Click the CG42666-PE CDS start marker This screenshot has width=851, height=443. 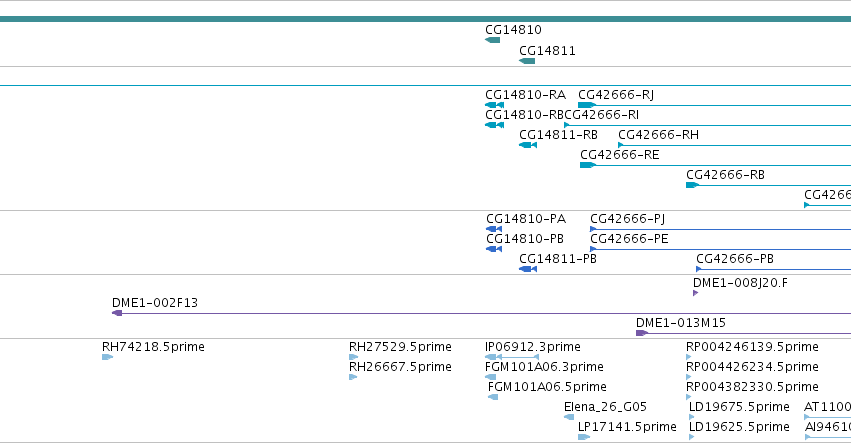pyautogui.click(x=593, y=249)
